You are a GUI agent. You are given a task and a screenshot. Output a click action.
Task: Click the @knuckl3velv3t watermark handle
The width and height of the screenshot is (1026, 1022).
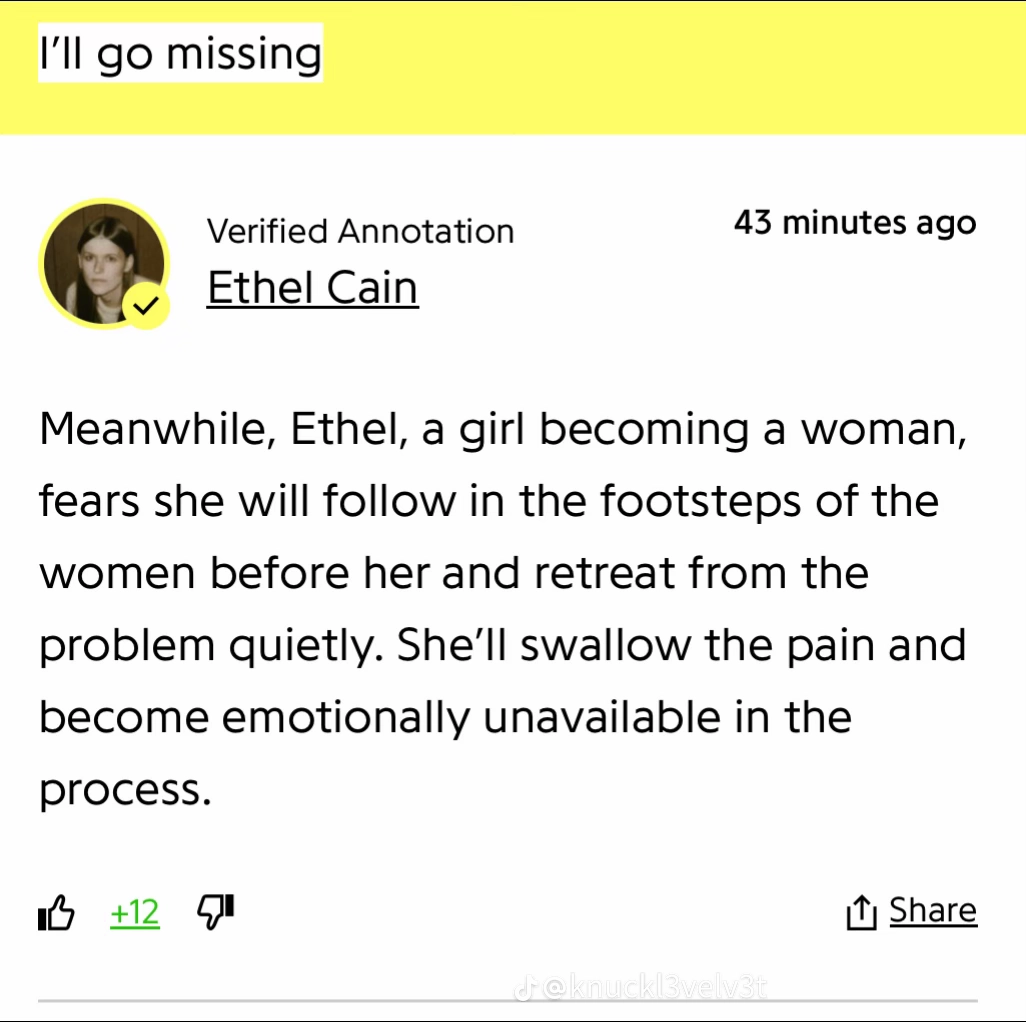[x=656, y=988]
